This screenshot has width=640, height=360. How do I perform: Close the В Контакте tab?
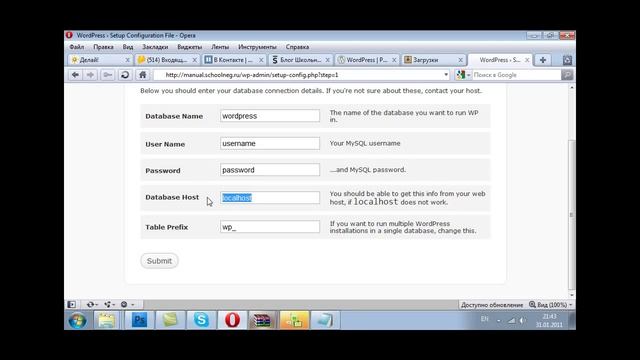(x=261, y=60)
